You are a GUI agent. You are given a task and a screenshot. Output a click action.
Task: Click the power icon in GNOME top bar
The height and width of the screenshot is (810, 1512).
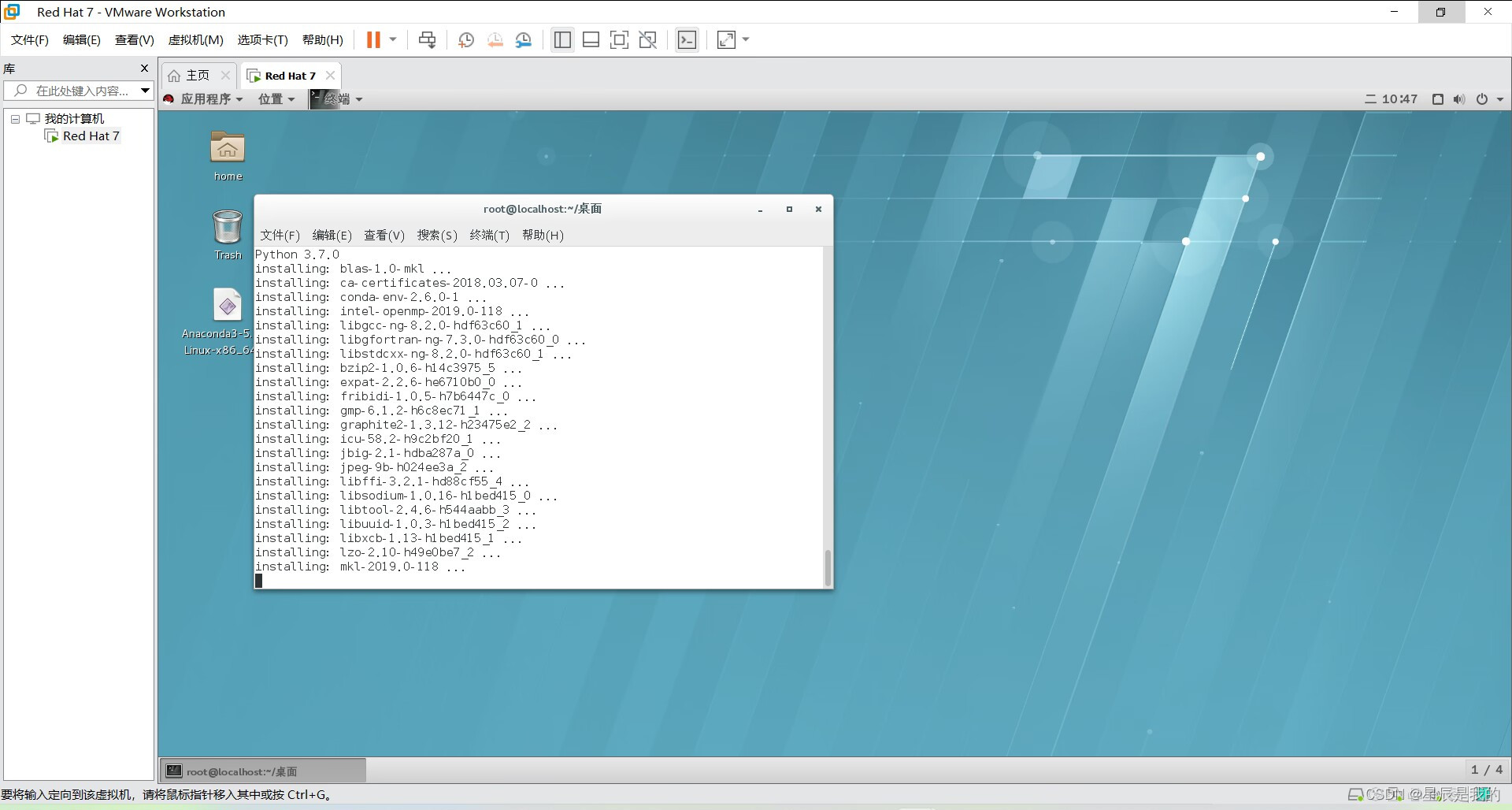pyautogui.click(x=1482, y=99)
